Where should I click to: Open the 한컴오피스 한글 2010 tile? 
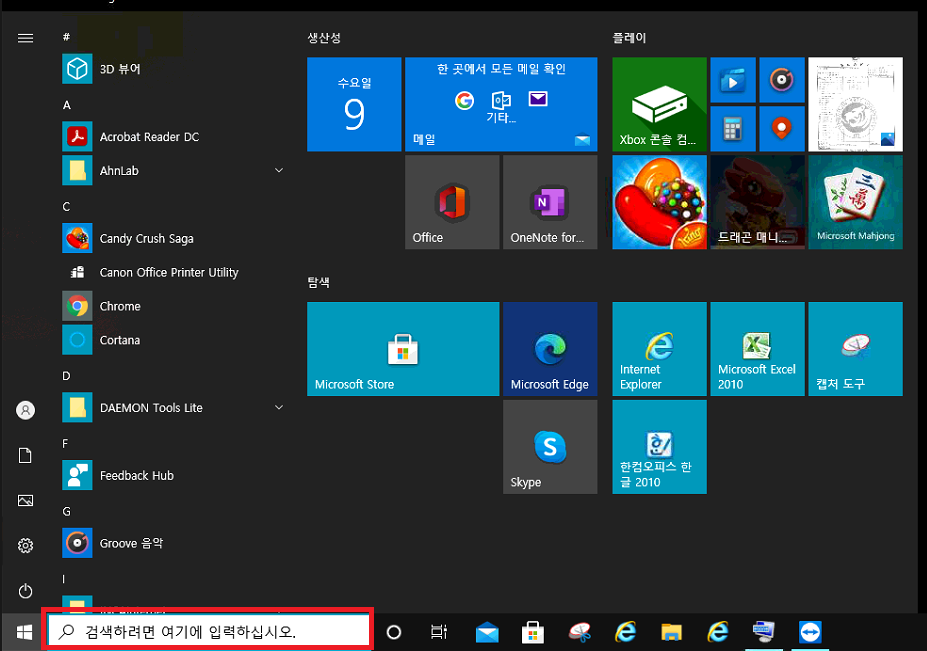660,447
